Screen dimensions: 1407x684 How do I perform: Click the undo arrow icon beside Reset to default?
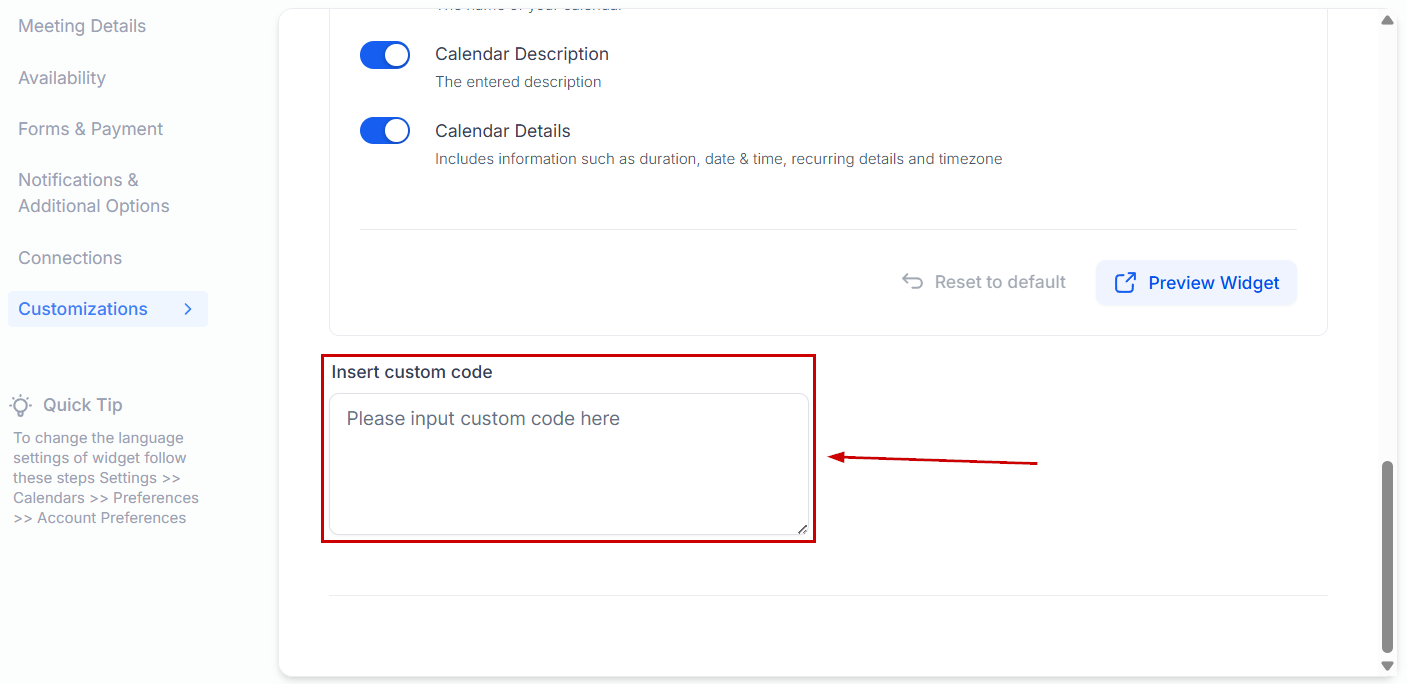(x=912, y=282)
